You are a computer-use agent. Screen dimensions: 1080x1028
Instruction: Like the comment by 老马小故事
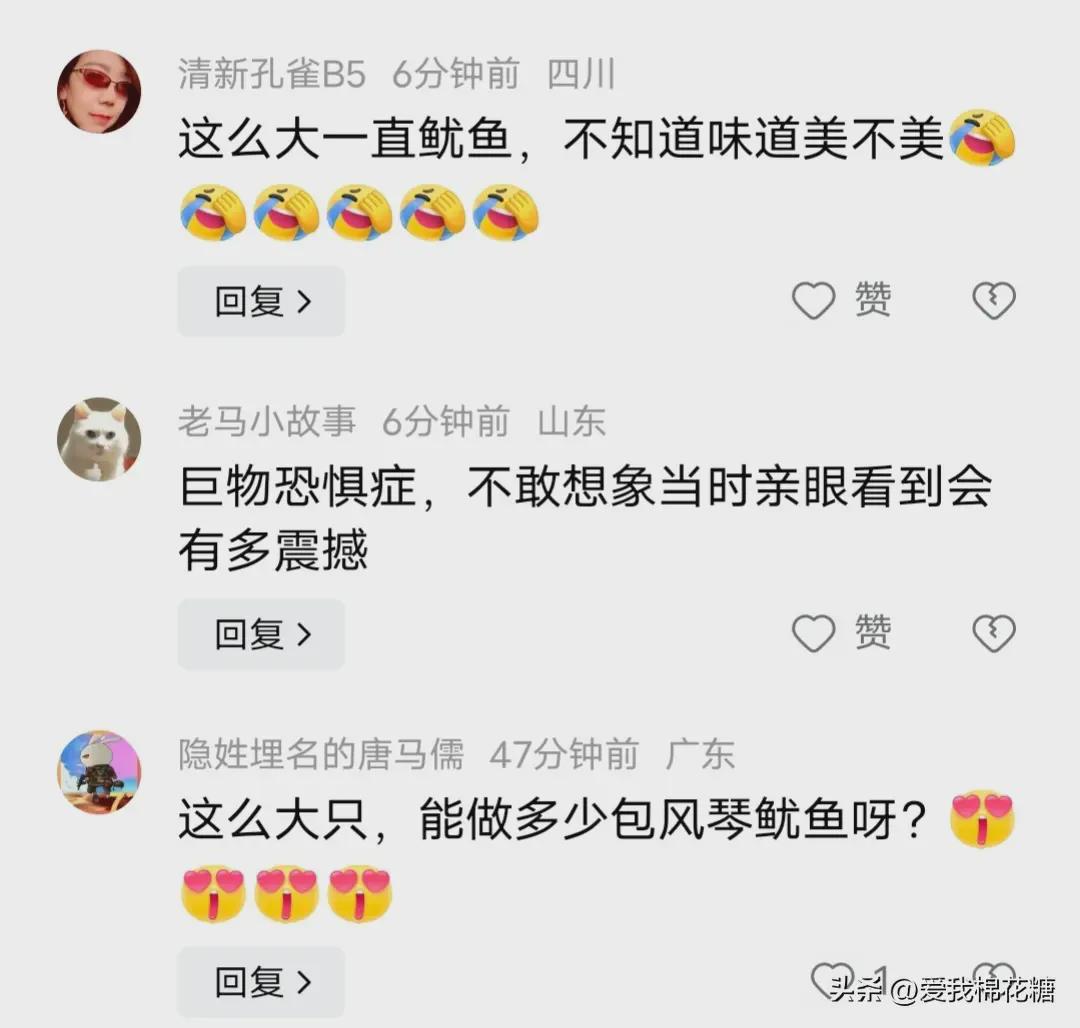click(813, 633)
